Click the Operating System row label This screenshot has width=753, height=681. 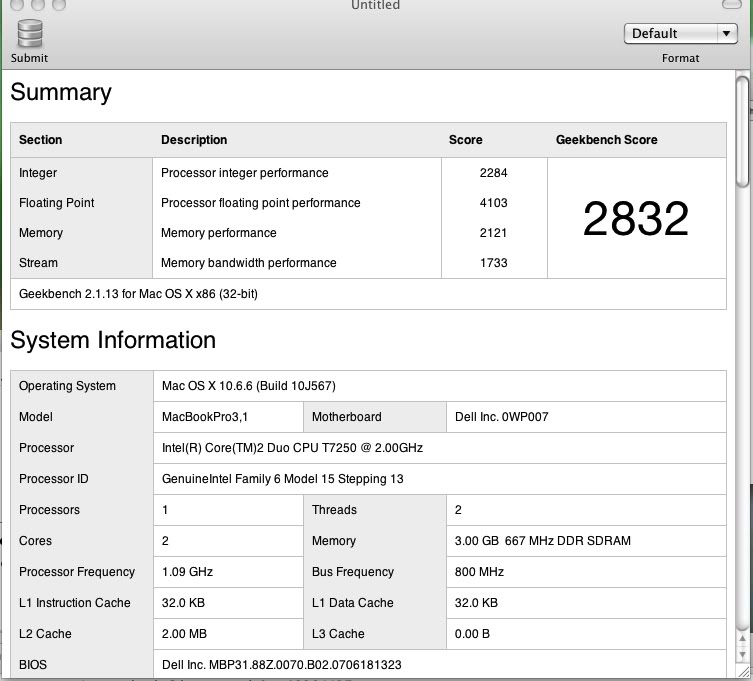pyautogui.click(x=67, y=386)
